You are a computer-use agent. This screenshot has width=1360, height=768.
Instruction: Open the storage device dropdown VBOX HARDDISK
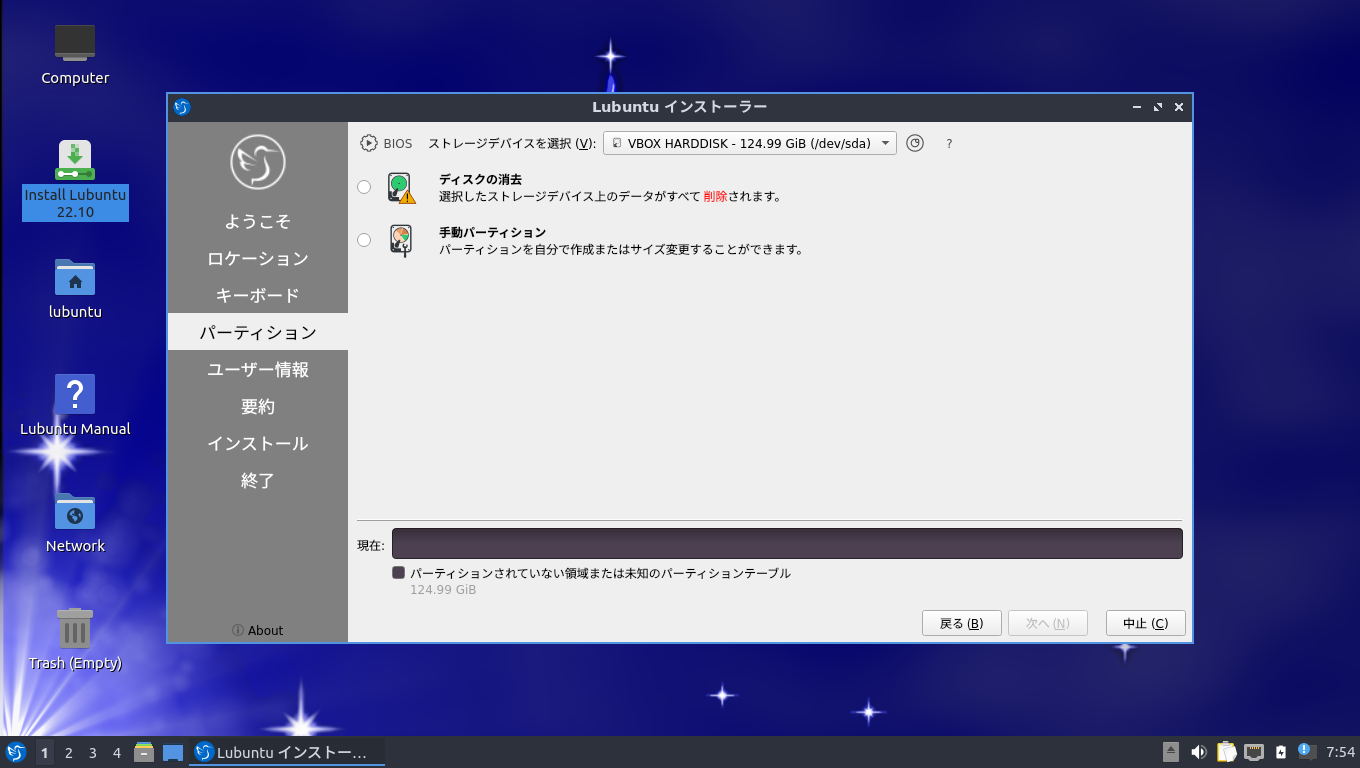pyautogui.click(x=750, y=143)
